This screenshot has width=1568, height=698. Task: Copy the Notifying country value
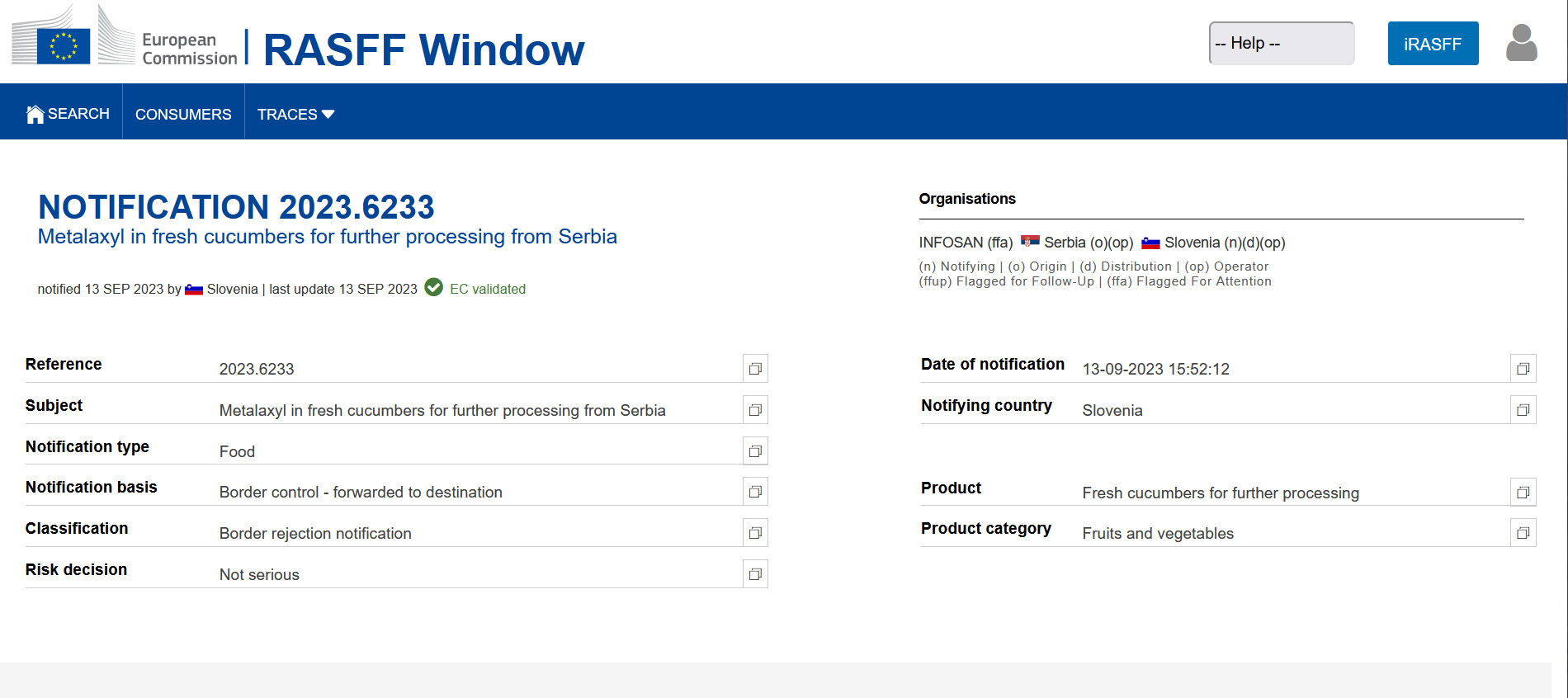pyautogui.click(x=1523, y=410)
